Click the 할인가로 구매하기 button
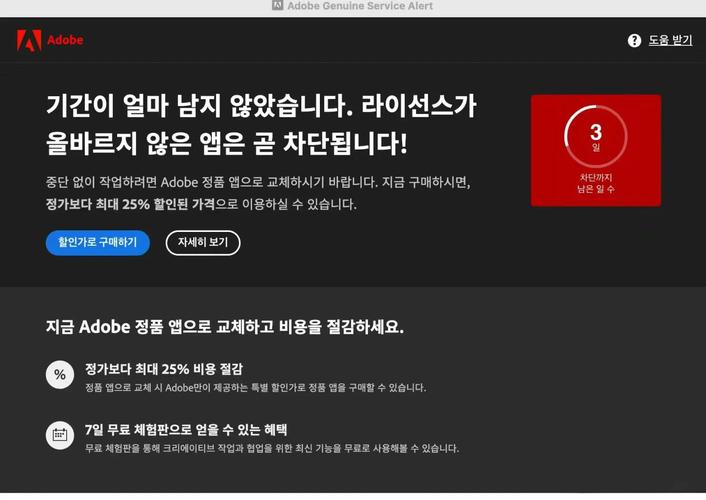706x500 pixels. click(x=98, y=243)
